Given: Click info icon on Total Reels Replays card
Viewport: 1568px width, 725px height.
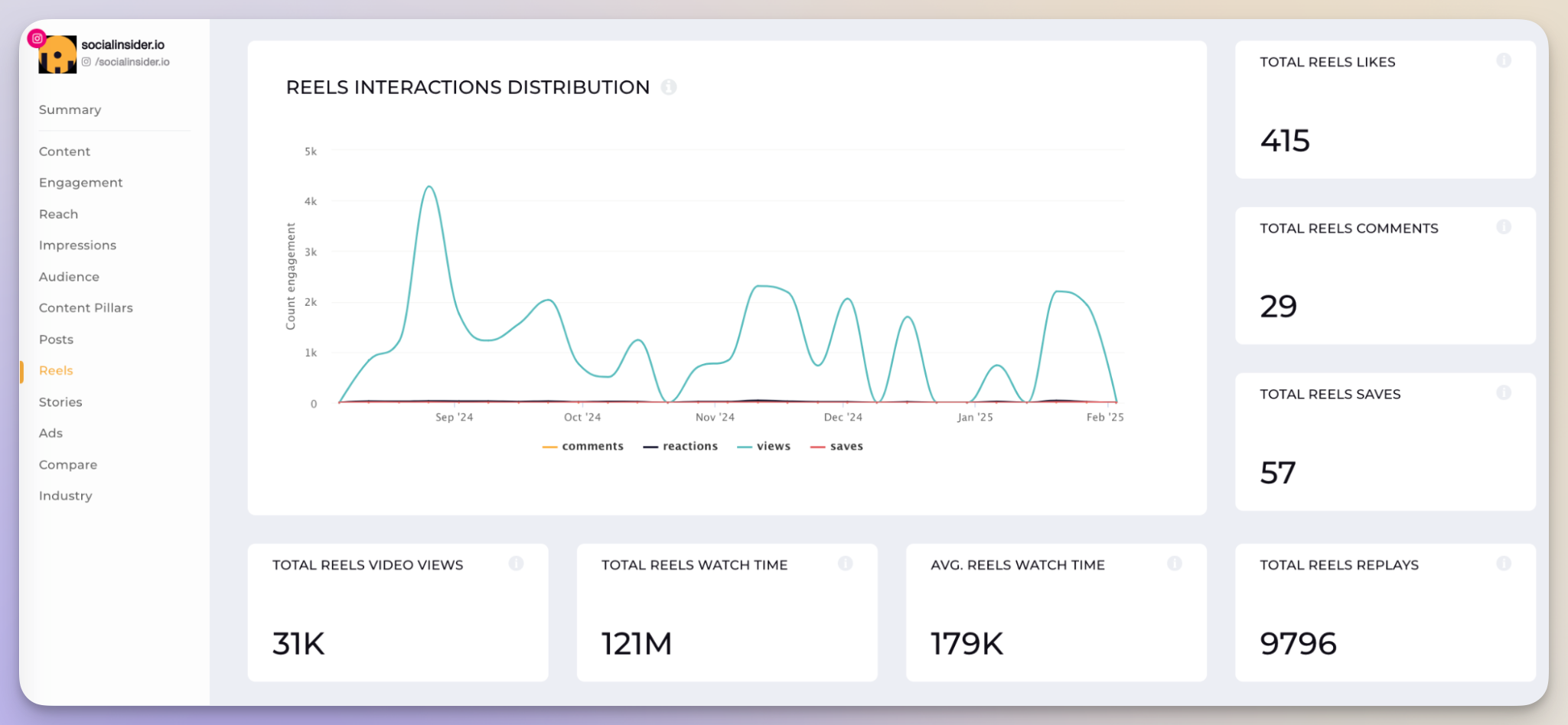Looking at the screenshot, I should pyautogui.click(x=1504, y=564).
